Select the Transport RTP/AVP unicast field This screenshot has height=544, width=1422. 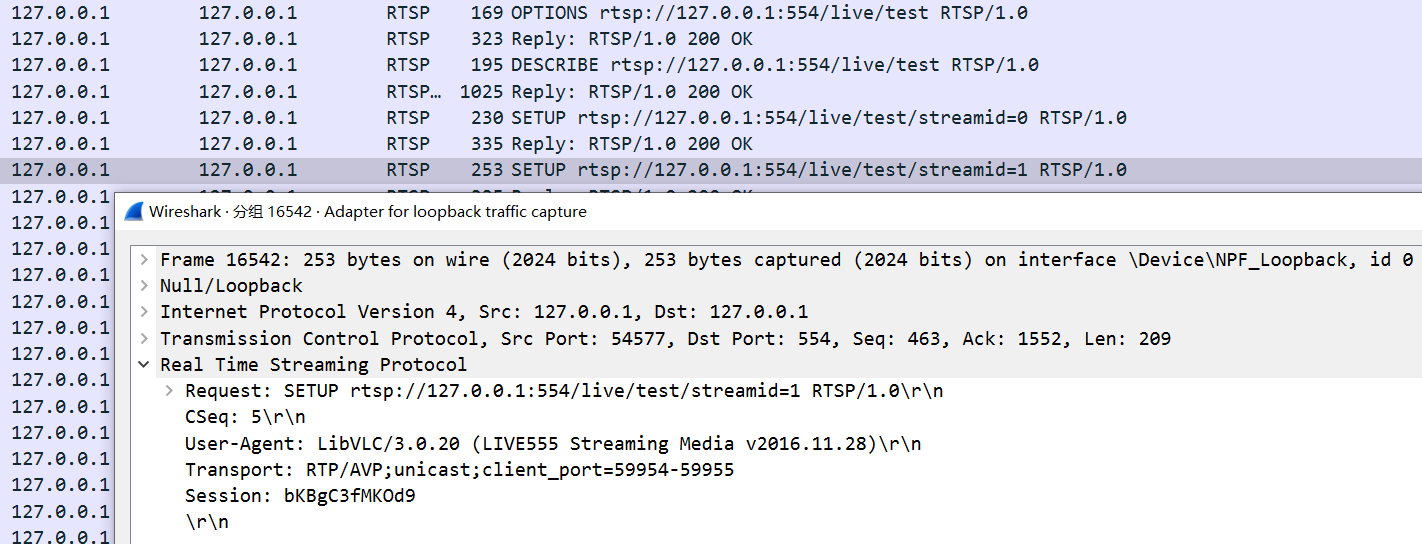[459, 469]
